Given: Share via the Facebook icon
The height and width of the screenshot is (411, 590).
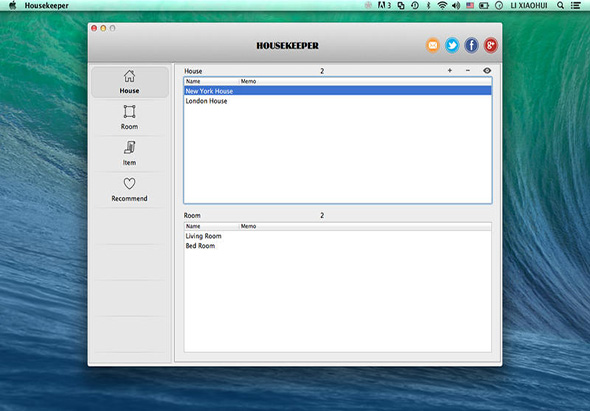Looking at the screenshot, I should [x=471, y=45].
